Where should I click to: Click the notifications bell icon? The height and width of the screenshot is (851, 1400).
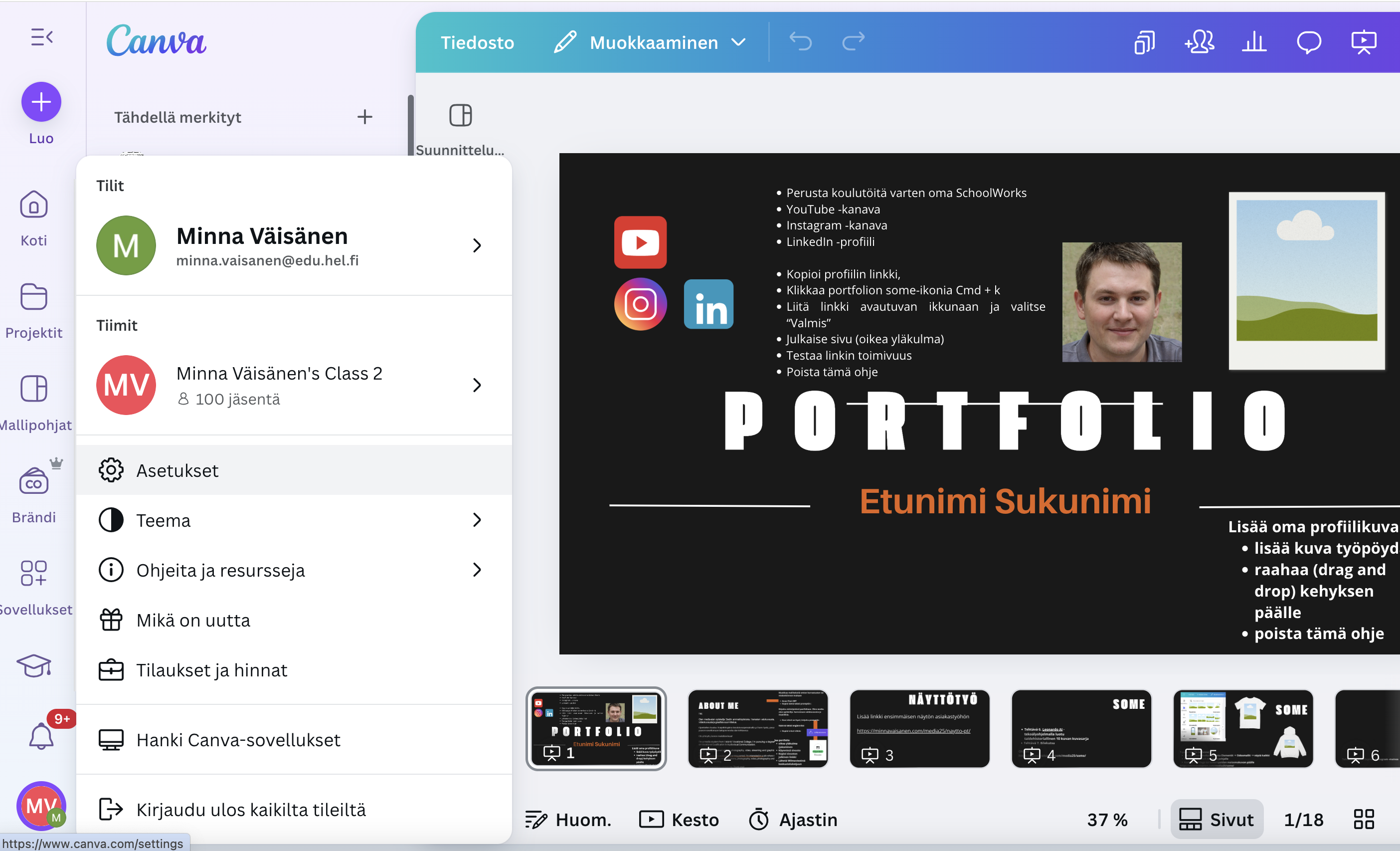point(41,736)
